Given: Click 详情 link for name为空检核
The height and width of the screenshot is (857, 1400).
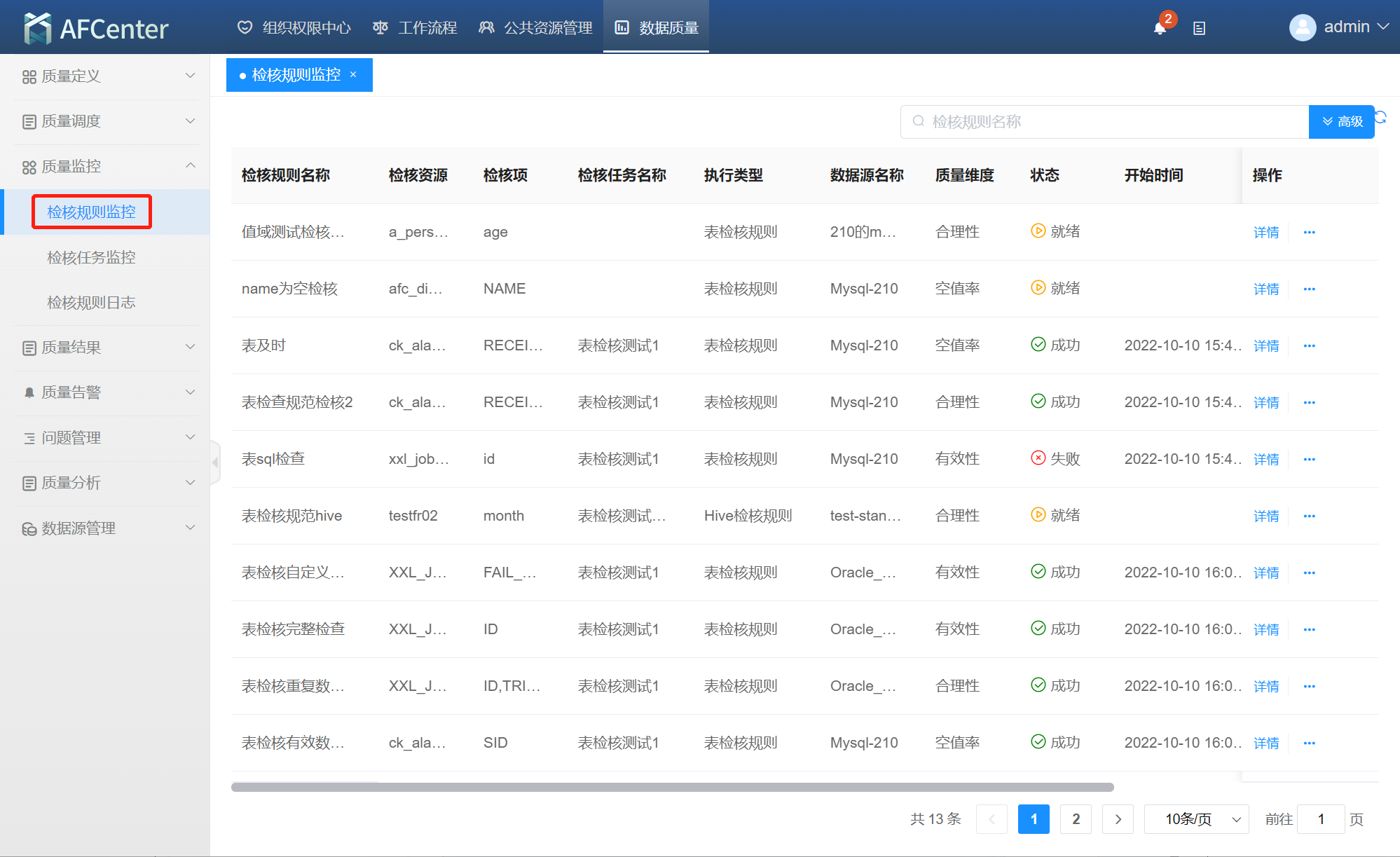Looking at the screenshot, I should tap(1265, 289).
